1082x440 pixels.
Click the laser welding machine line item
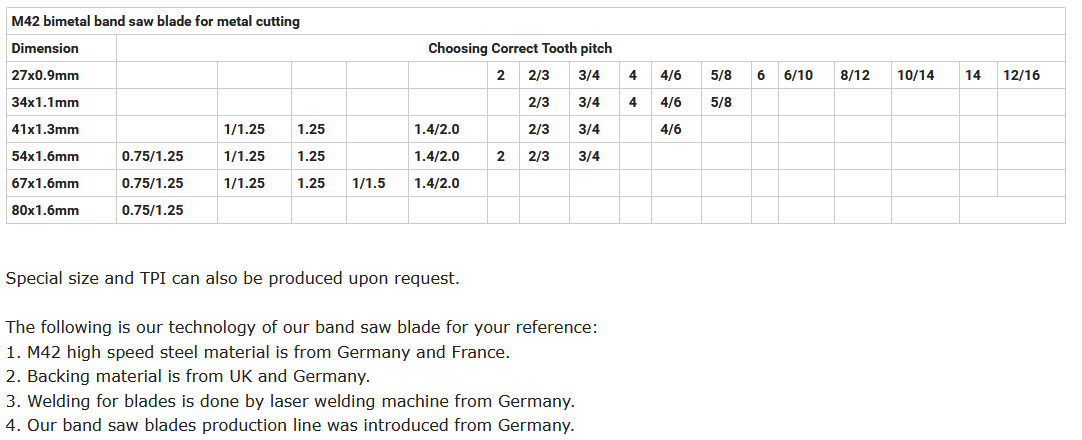pos(291,401)
